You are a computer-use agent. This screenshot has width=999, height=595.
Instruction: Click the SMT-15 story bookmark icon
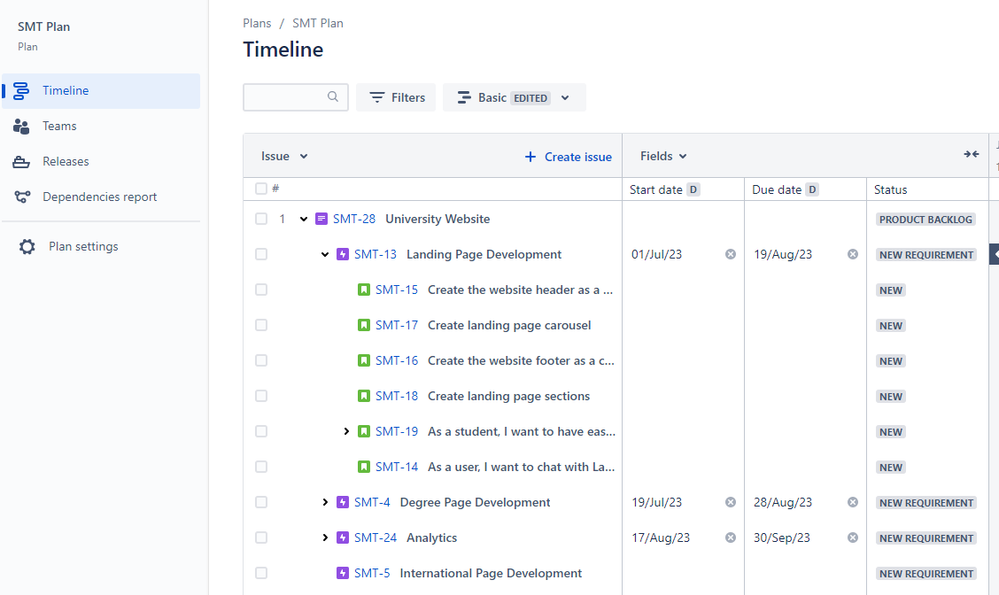coord(364,290)
